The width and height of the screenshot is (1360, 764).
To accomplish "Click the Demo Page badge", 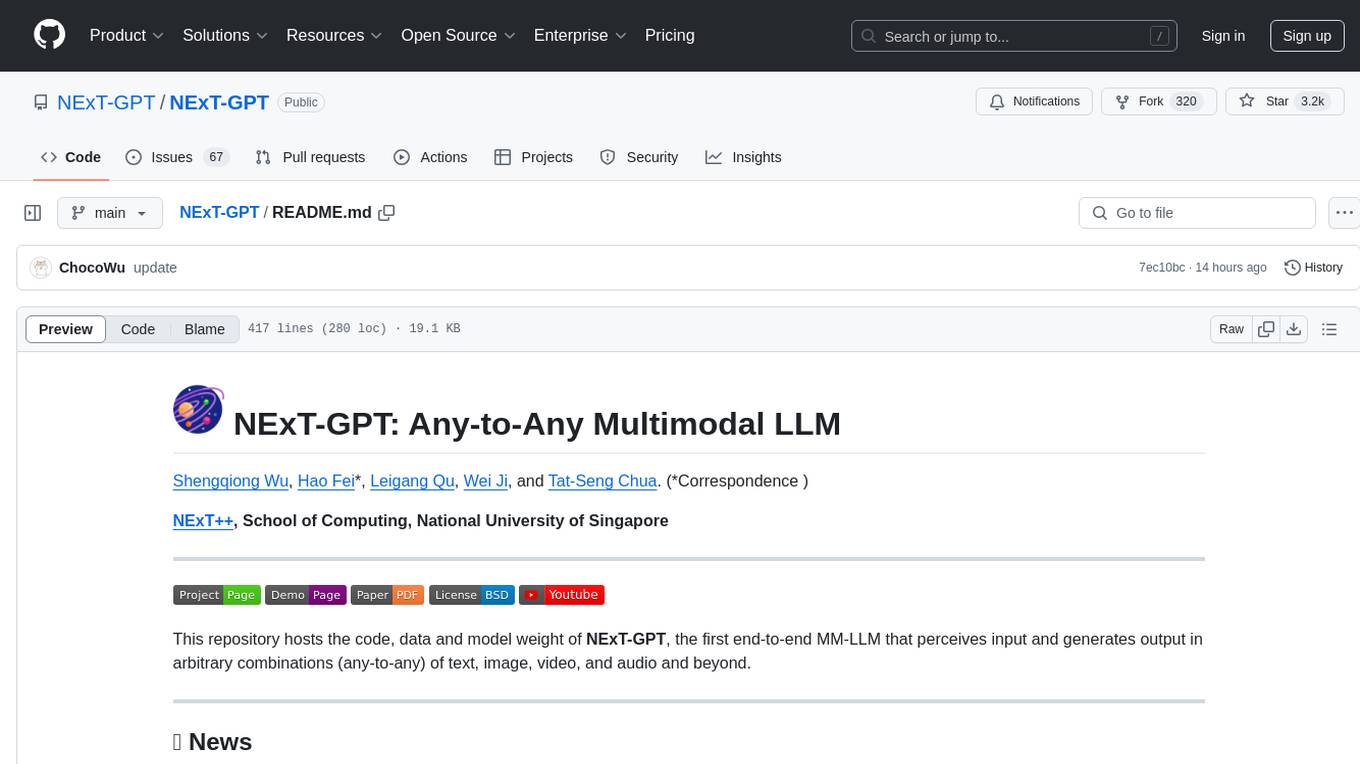I will click(306, 595).
